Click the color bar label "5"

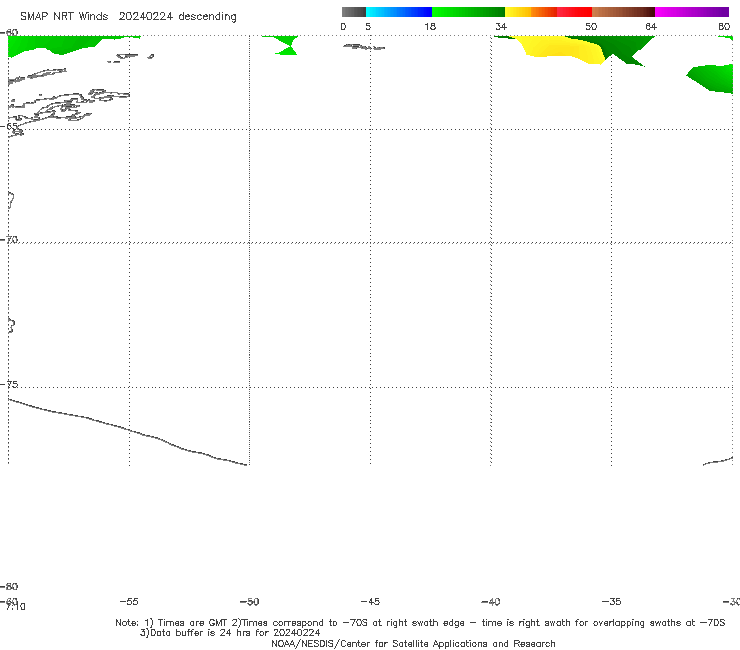coord(368,27)
